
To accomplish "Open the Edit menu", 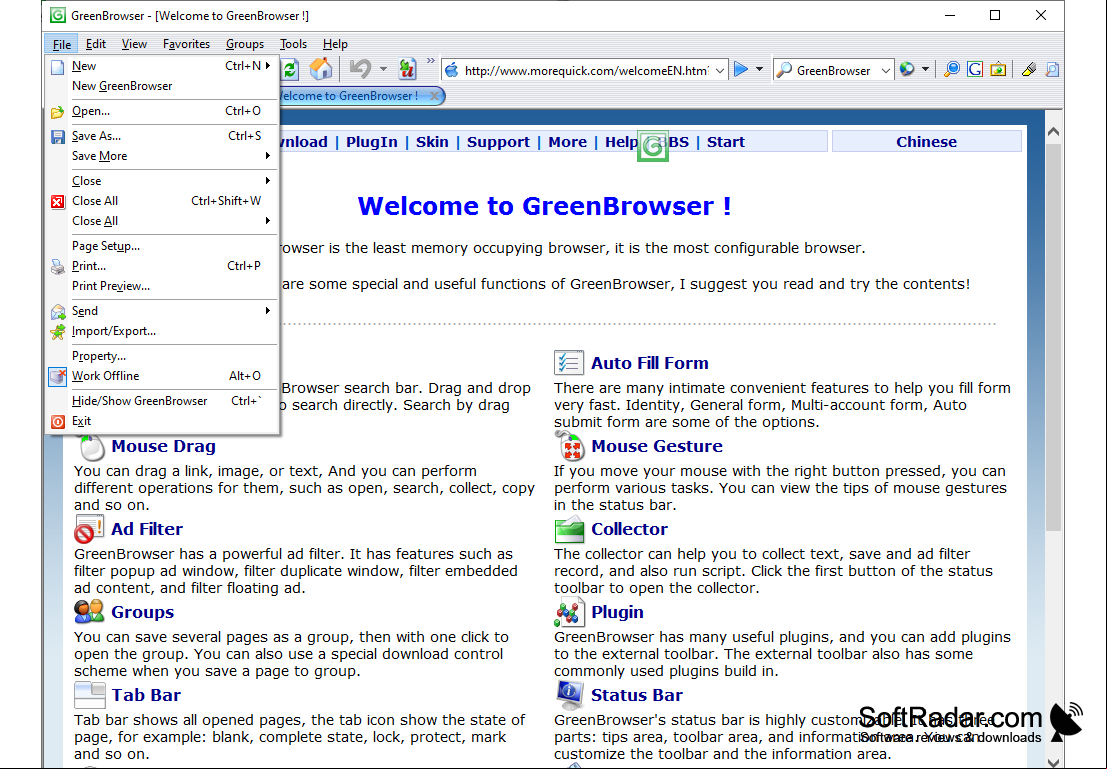I will pyautogui.click(x=95, y=44).
